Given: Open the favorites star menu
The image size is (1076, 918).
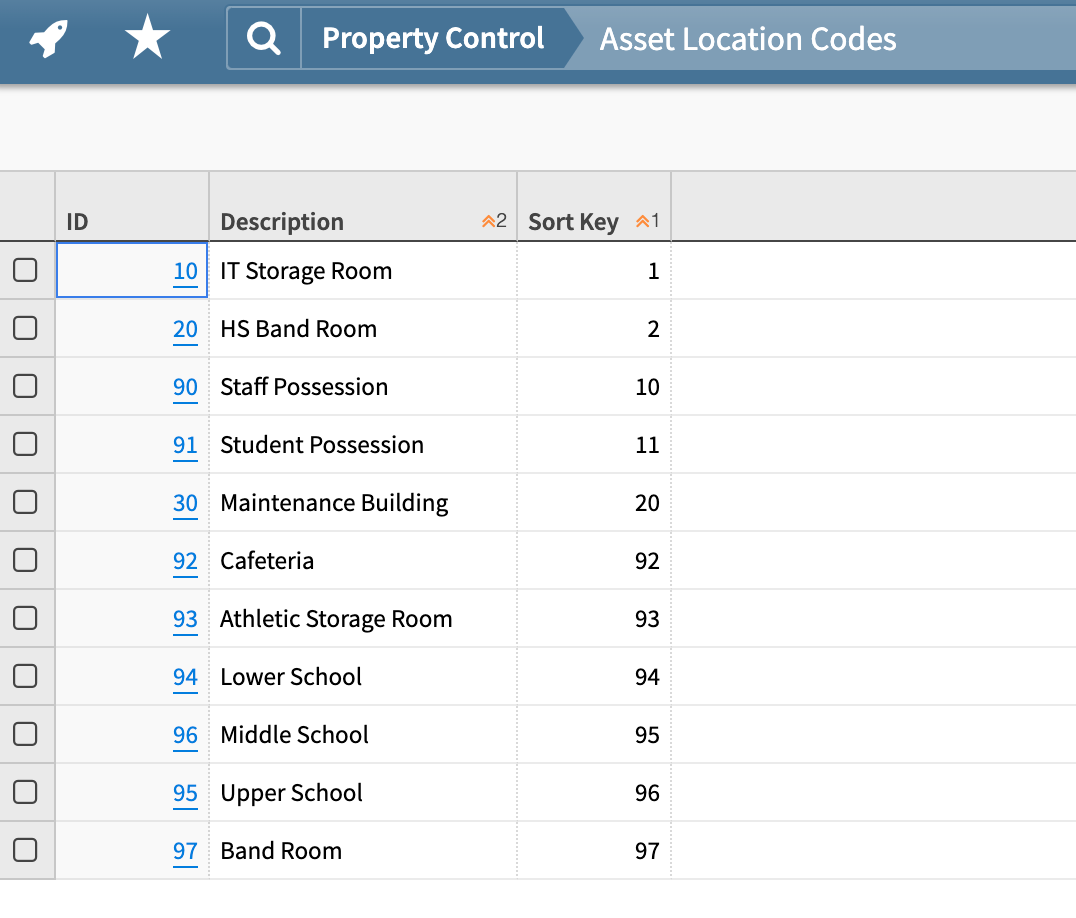Looking at the screenshot, I should click(146, 36).
